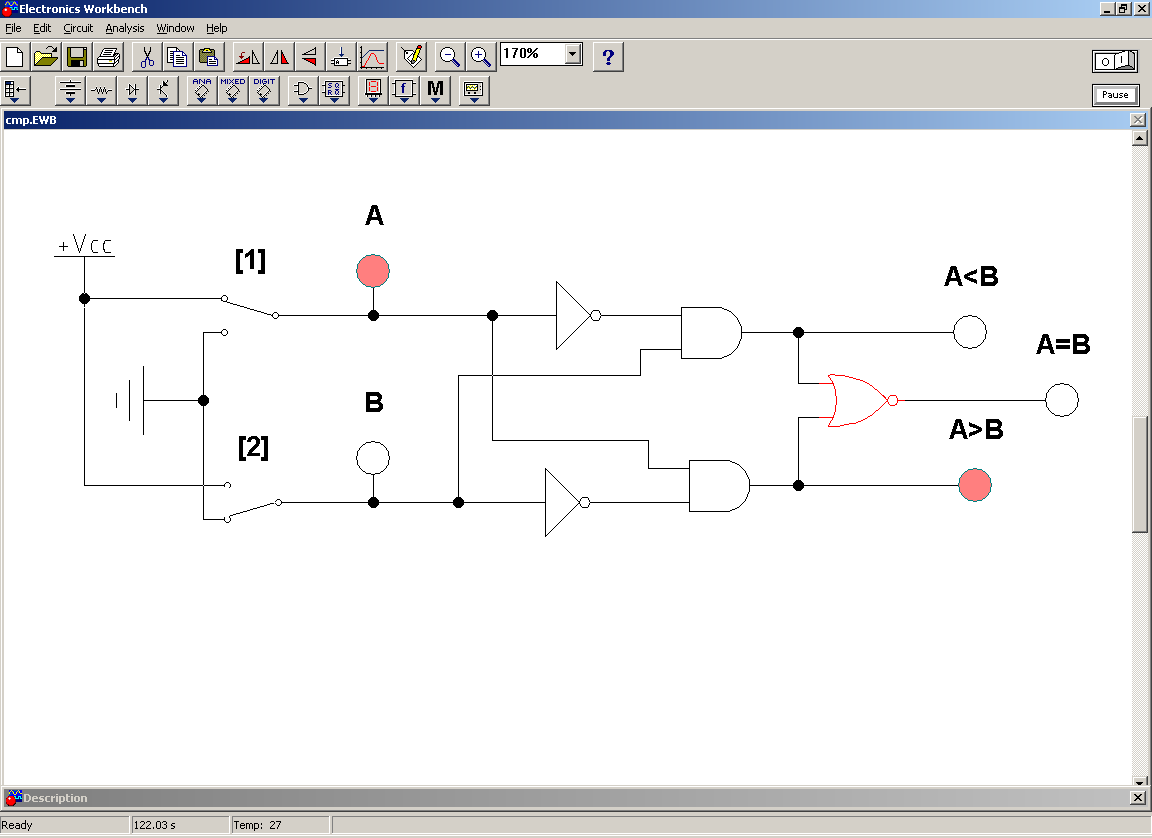1152x838 pixels.
Task: Open the MIXED ICs parts bin
Action: click(x=233, y=91)
